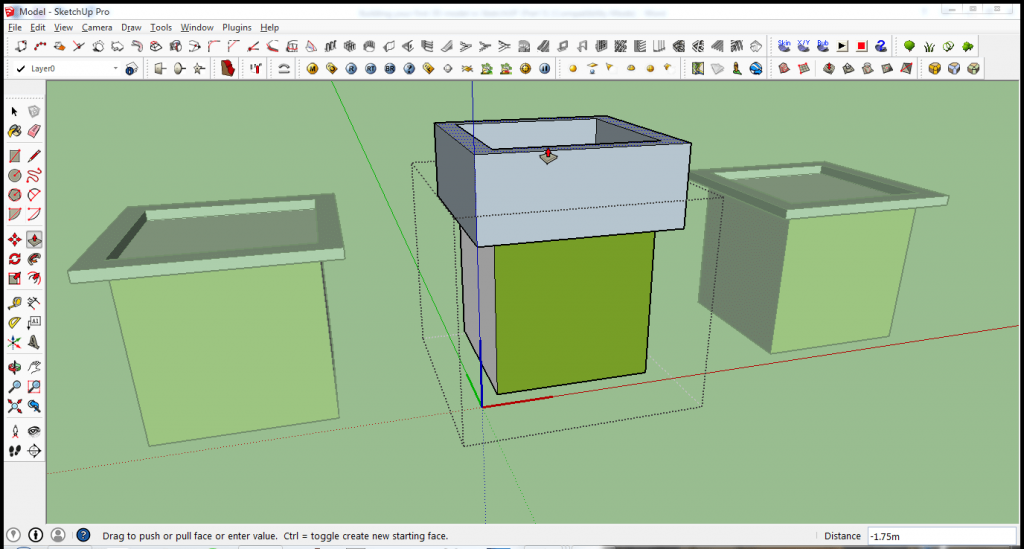1024x549 pixels.
Task: Click the yellow M round icon
Action: pyautogui.click(x=312, y=69)
